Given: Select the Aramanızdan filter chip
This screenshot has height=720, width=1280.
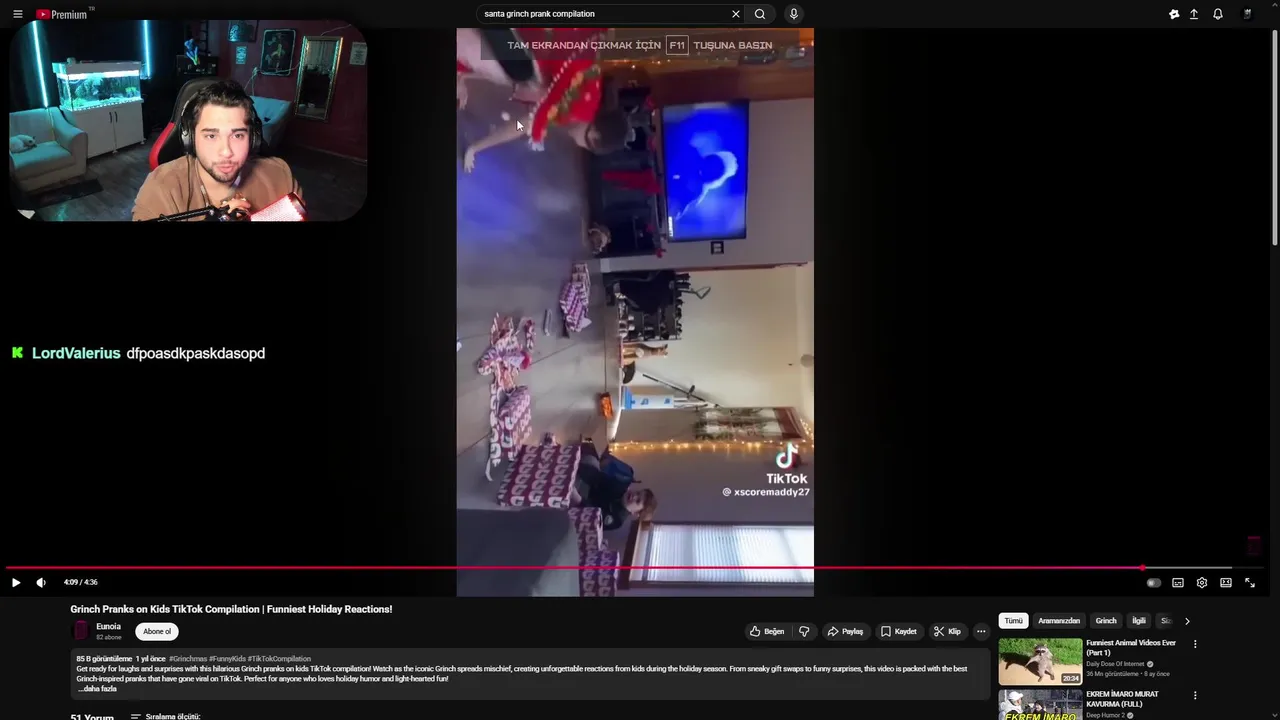Looking at the screenshot, I should coord(1059,621).
